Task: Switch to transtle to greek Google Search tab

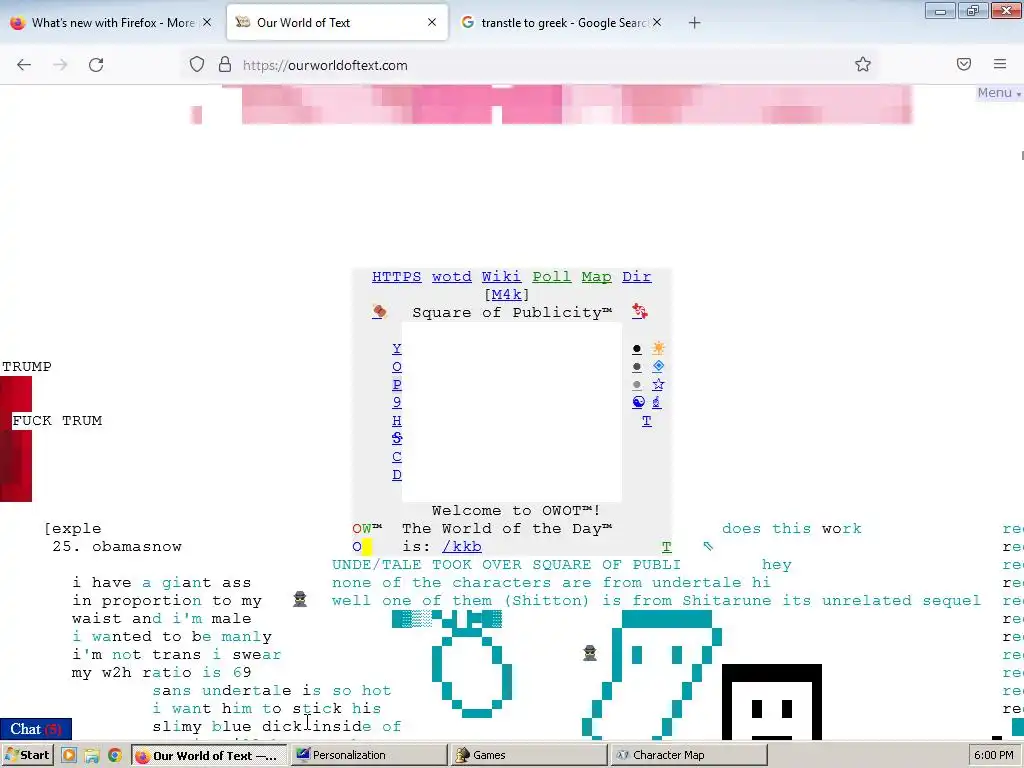Action: coord(562,23)
